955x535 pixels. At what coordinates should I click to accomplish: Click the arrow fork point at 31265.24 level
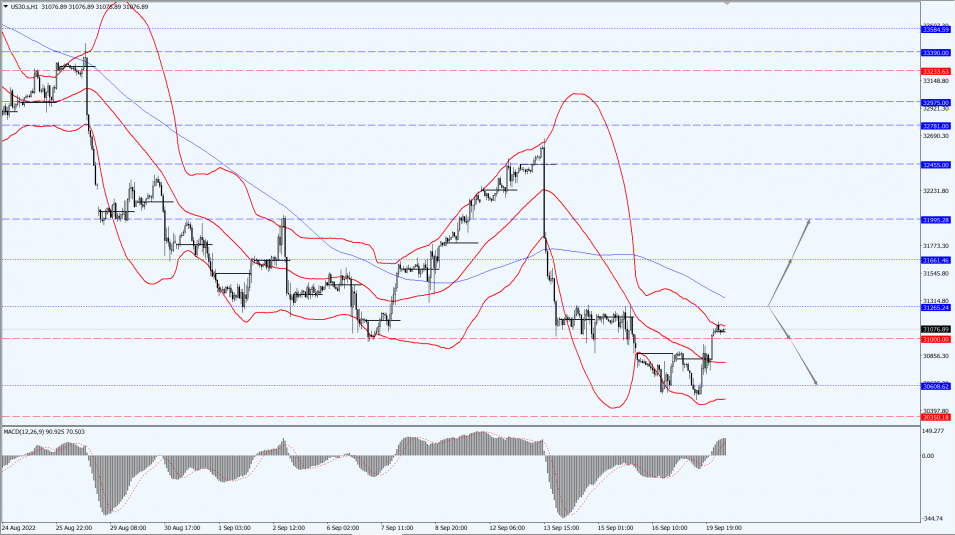768,306
